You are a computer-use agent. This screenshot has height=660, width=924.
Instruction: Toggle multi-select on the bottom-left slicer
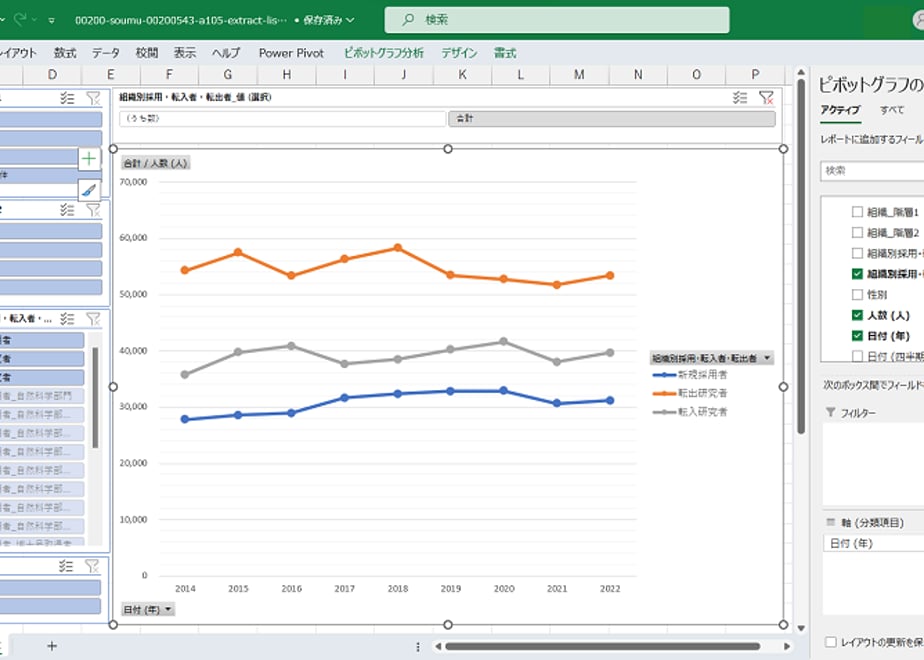66,566
